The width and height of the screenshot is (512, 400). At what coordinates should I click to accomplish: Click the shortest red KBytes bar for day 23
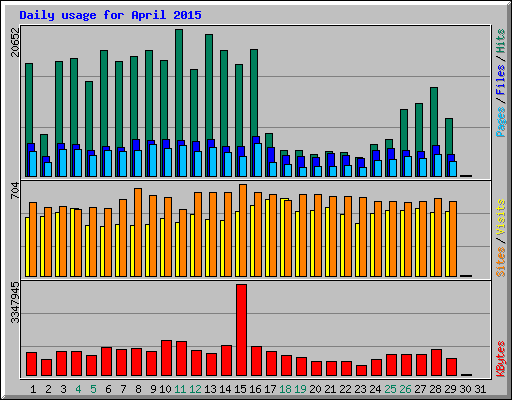pos(362,371)
